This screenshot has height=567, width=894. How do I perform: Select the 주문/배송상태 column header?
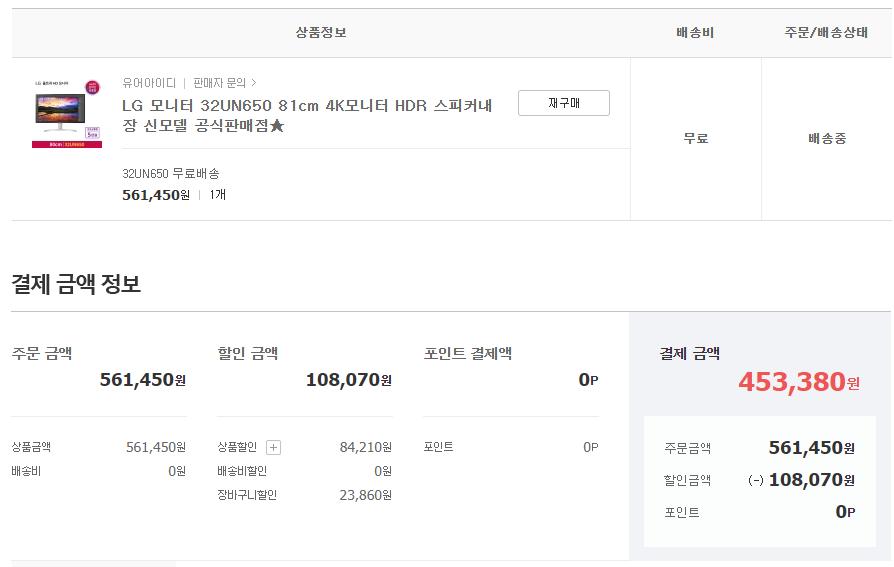(x=826, y=33)
